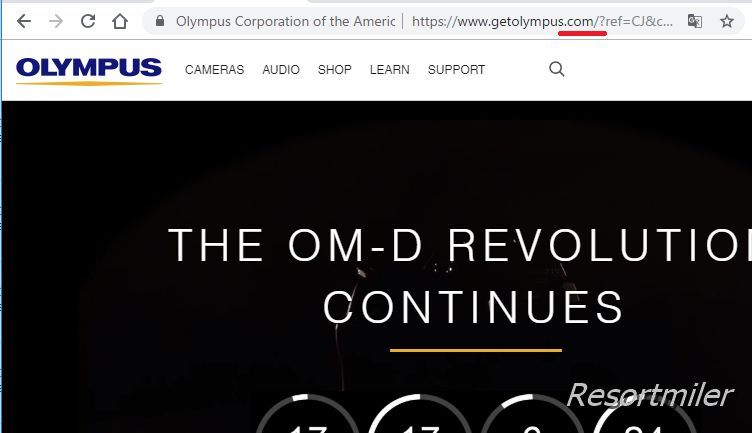Go to the browser home page
The height and width of the screenshot is (433, 752).
(120, 21)
